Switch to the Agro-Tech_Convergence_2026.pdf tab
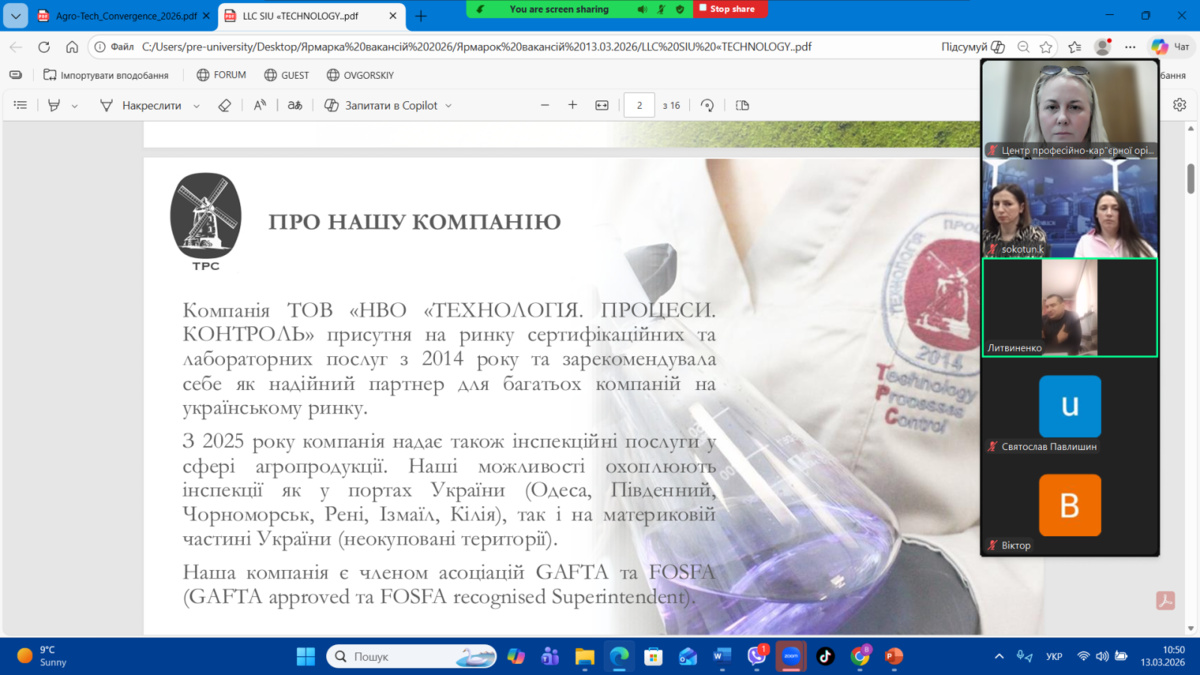This screenshot has height=675, width=1200. [117, 16]
